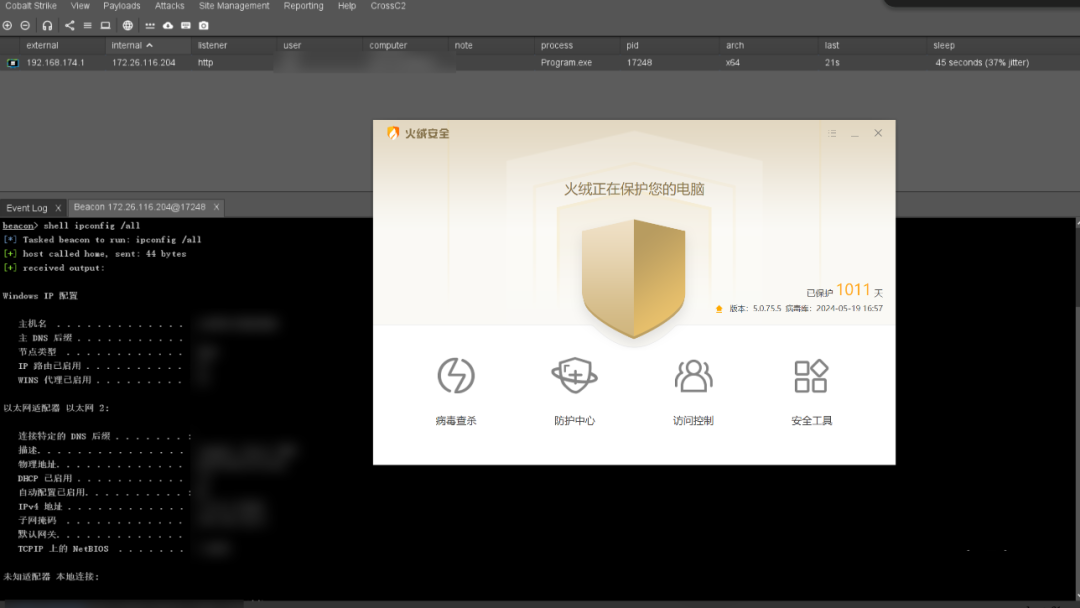The height and width of the screenshot is (608, 1080).
Task: Click the 1011 protected days number
Action: coord(853,290)
